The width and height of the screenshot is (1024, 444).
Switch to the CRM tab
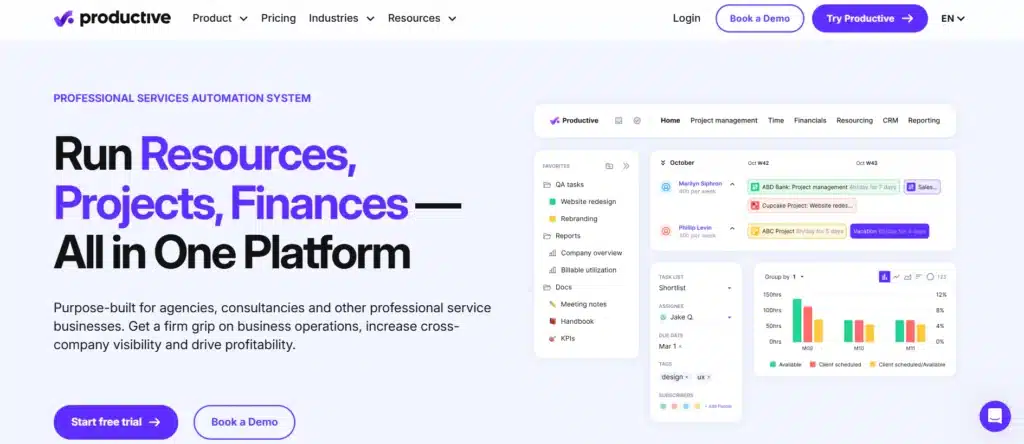click(890, 121)
